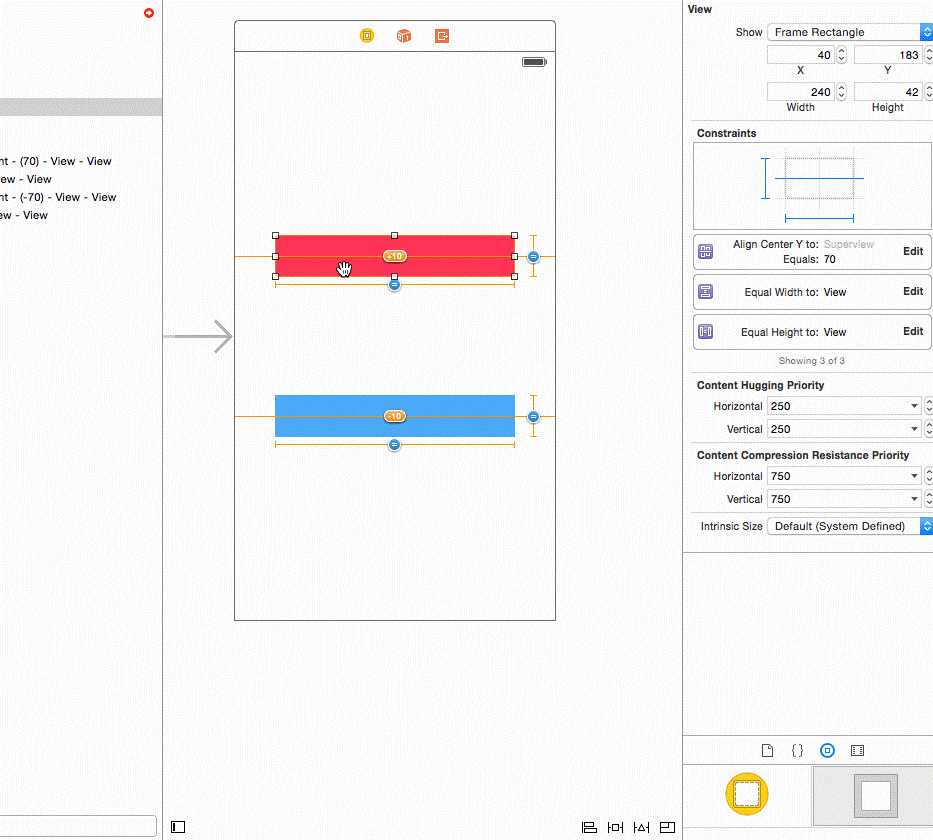Screen dimensions: 933x840
Task: Click the Exit icon in scene dock
Action: (x=442, y=36)
